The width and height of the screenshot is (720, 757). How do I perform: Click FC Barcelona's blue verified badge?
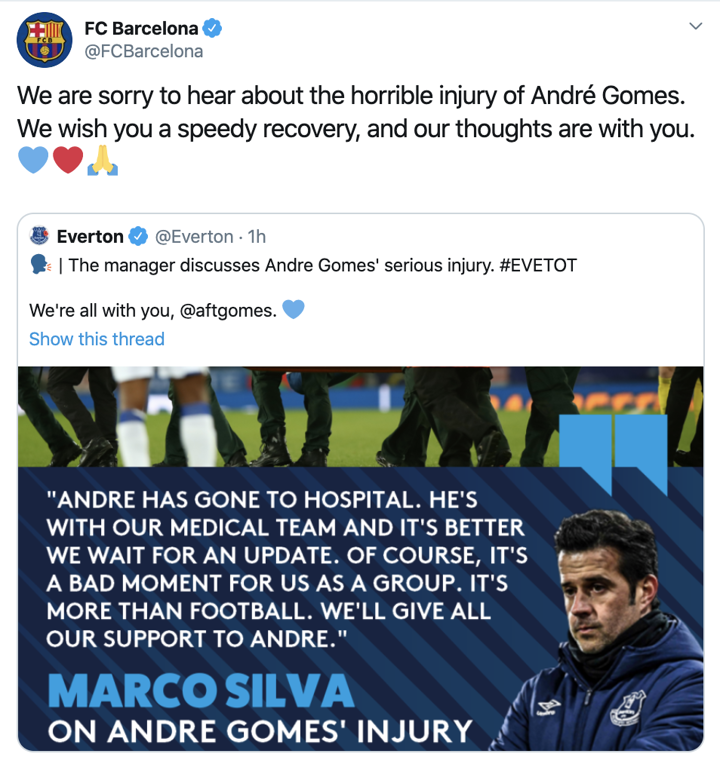212,28
